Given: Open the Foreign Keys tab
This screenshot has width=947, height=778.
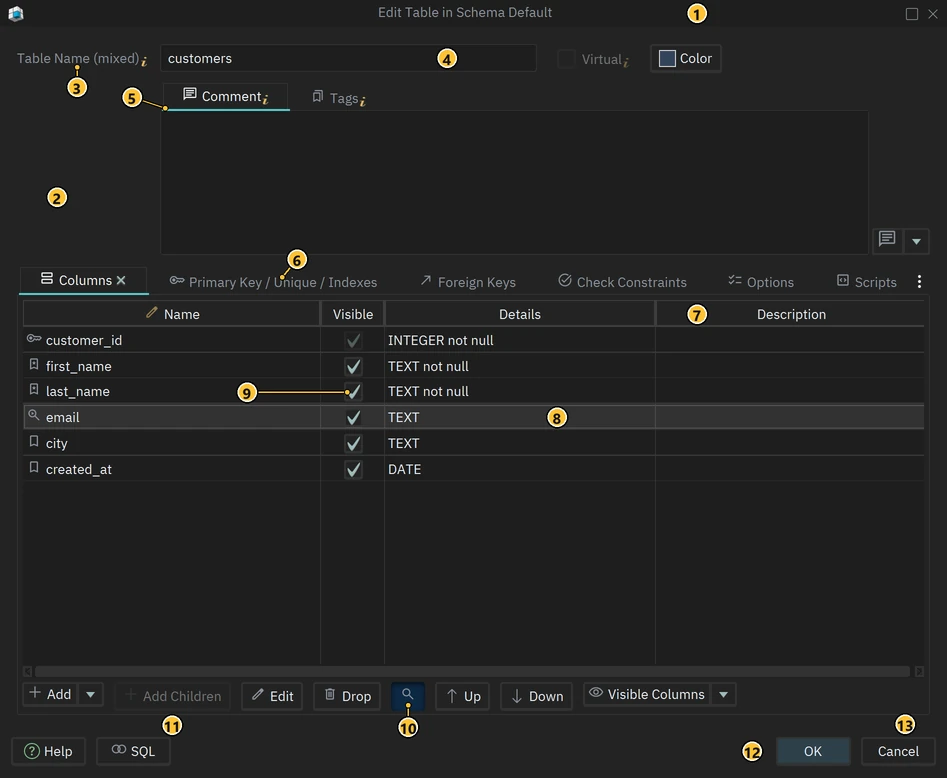Looking at the screenshot, I should coord(468,282).
